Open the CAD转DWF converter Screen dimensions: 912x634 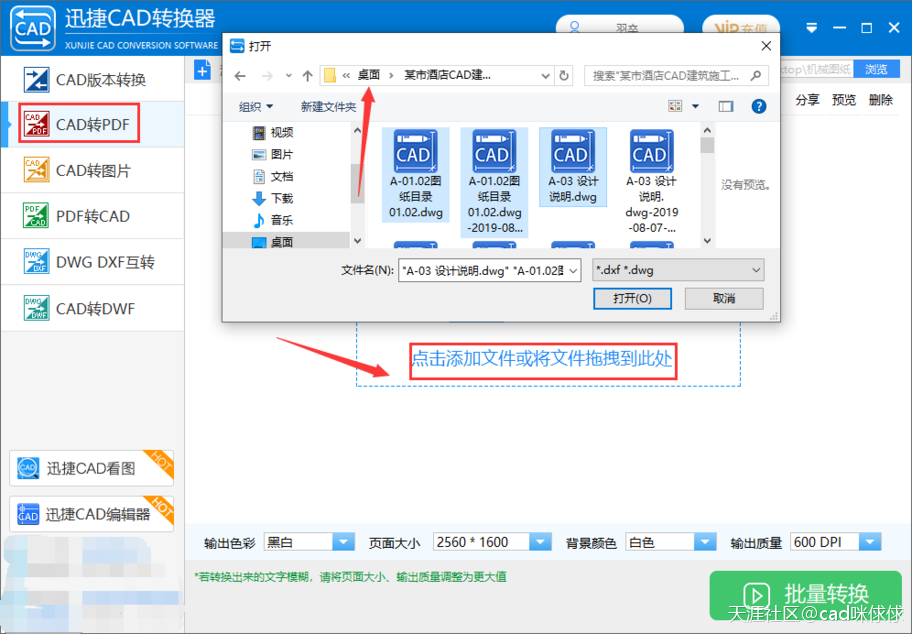point(92,308)
